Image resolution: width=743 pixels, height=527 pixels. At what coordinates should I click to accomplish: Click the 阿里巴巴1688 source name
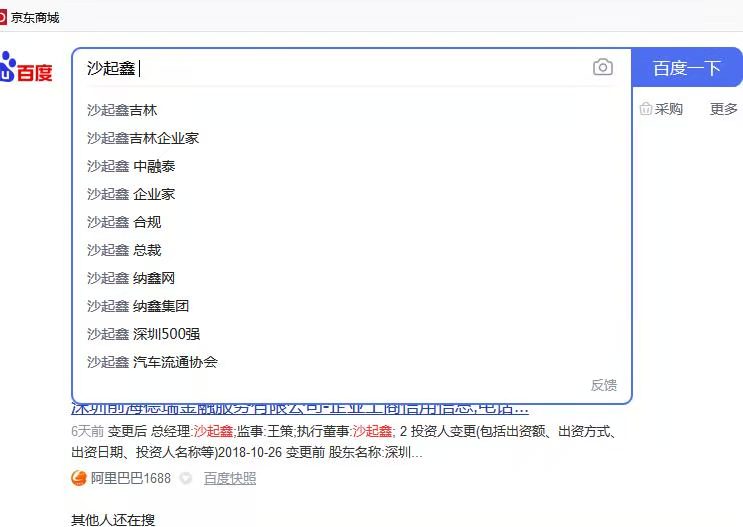[x=131, y=478]
